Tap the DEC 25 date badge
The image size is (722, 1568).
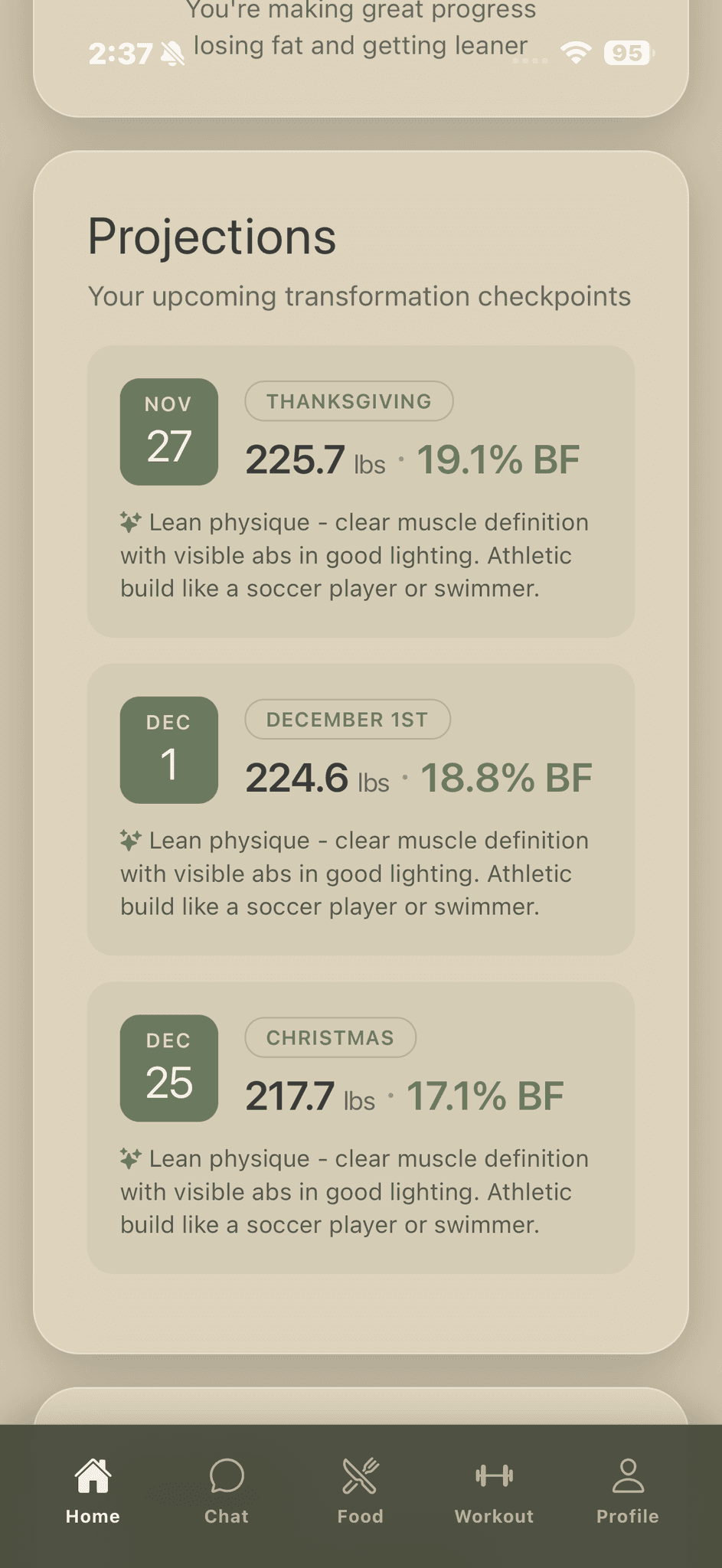(x=169, y=1068)
